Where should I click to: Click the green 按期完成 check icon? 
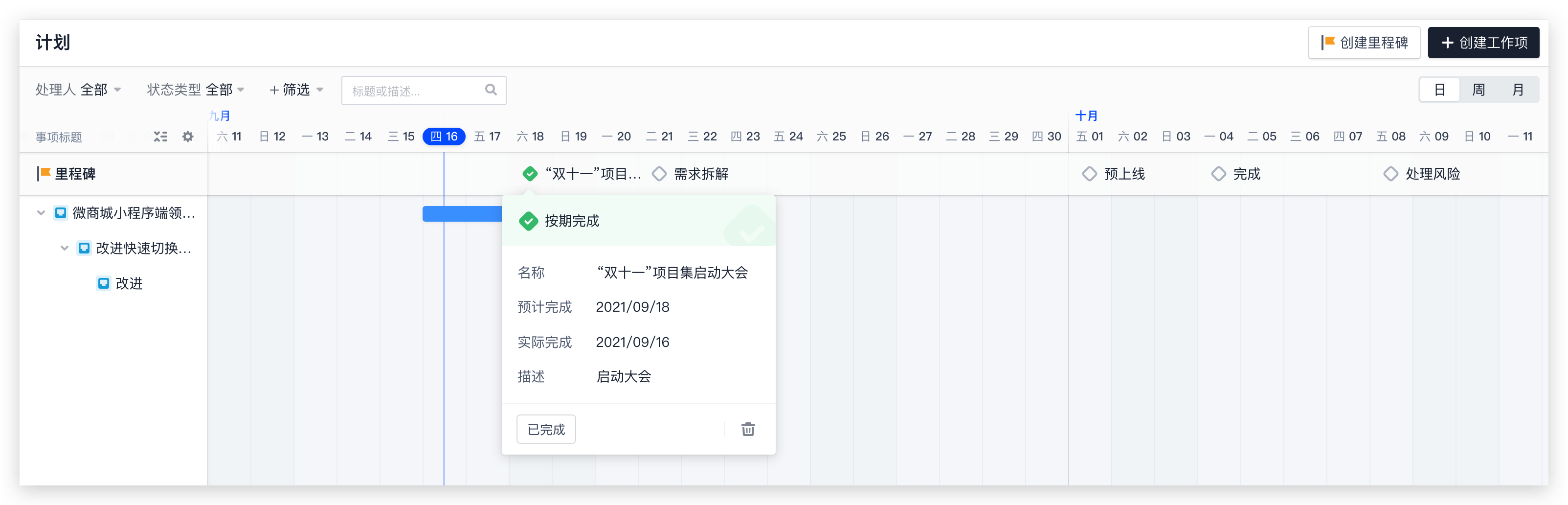[x=528, y=221]
